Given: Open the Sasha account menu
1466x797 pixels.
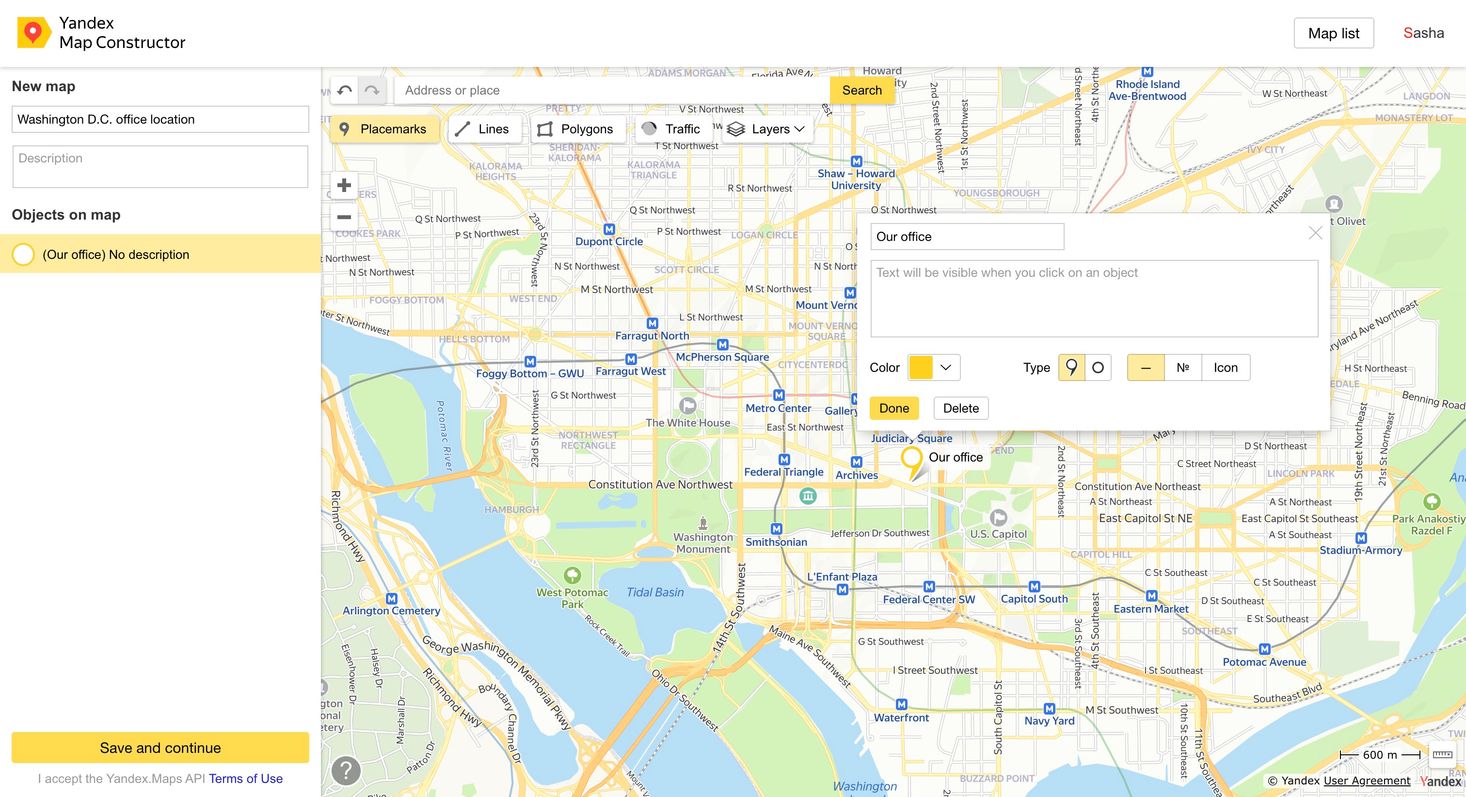Looking at the screenshot, I should click(1424, 33).
